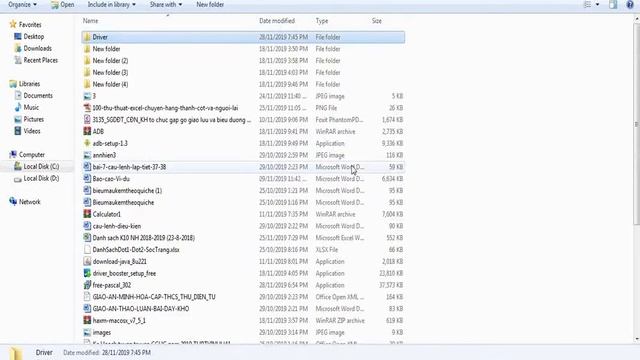Viewport: 640px width, 360px height.
Task: Select the 100-thu-thuat-excel PNG file icon
Action: (87, 108)
